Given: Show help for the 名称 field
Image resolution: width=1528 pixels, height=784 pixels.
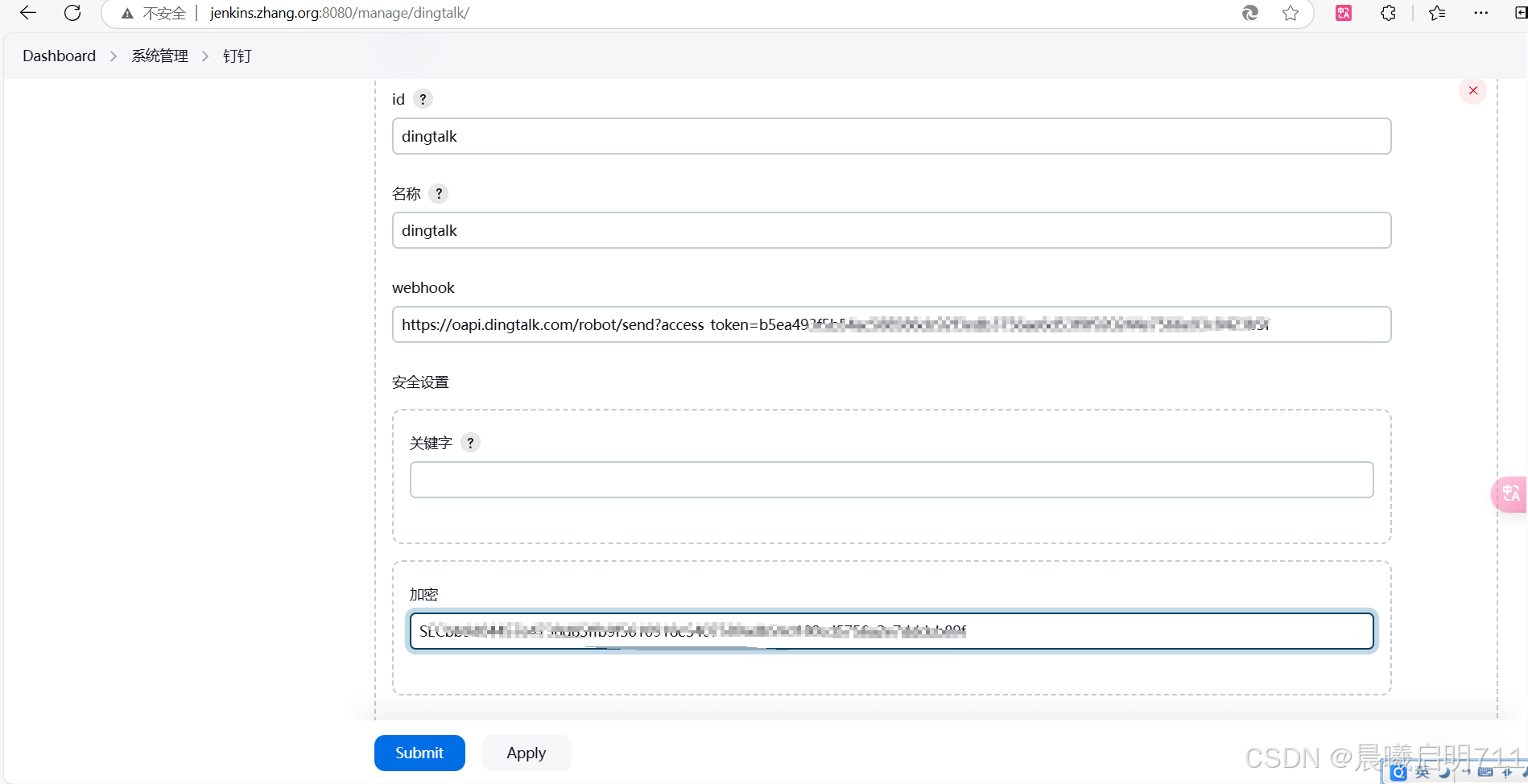Looking at the screenshot, I should tap(439, 193).
